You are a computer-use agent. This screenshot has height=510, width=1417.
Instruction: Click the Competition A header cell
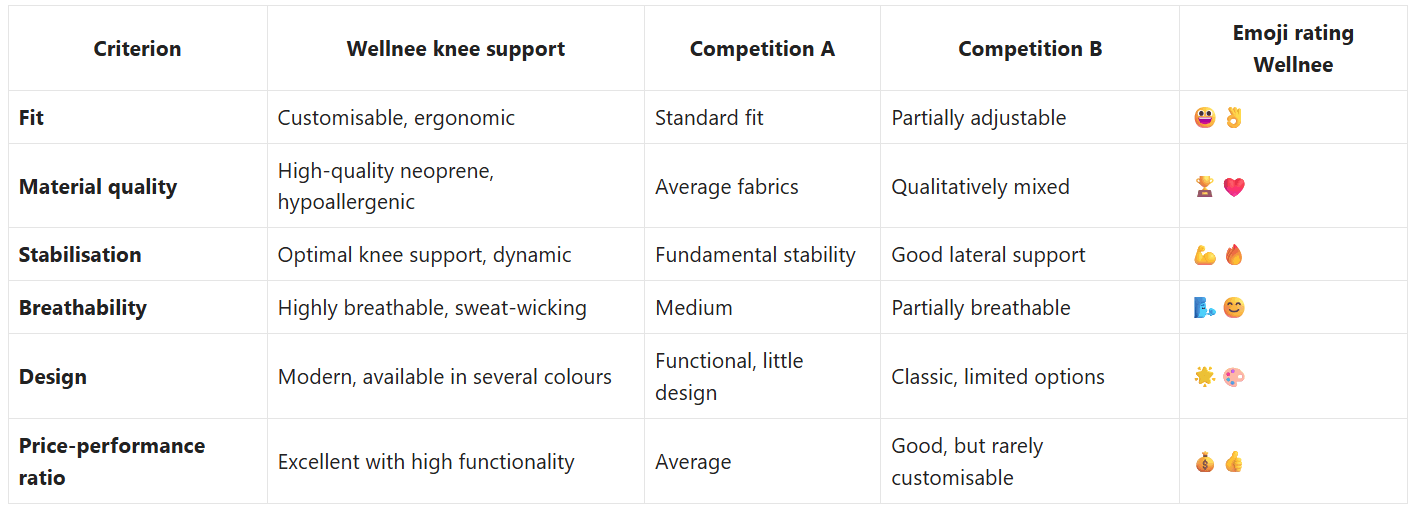coord(762,49)
